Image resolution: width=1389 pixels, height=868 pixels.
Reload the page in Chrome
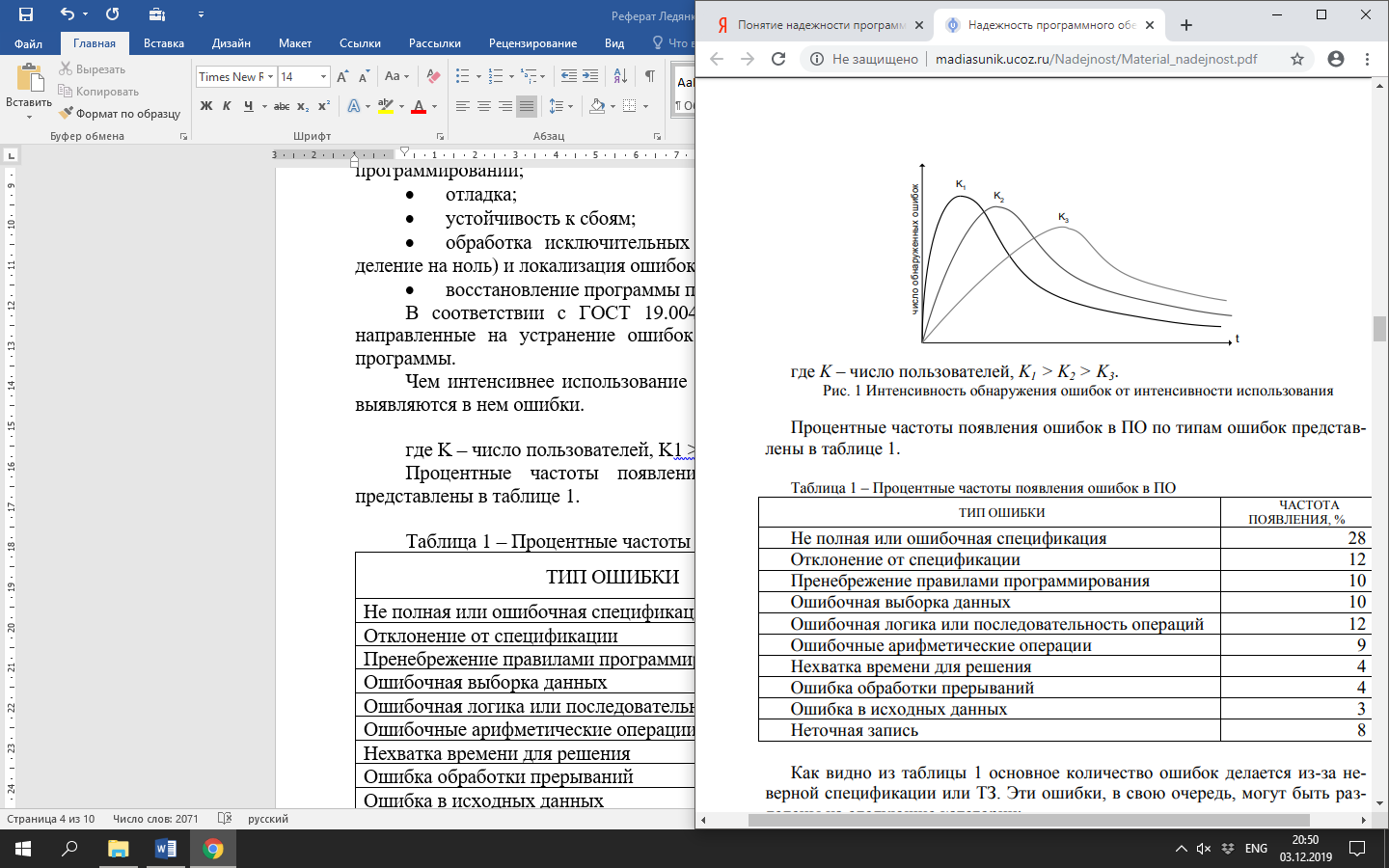(x=778, y=59)
